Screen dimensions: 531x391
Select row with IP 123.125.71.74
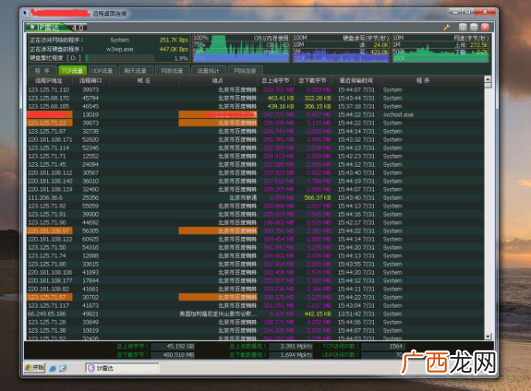pyautogui.click(x=255, y=256)
